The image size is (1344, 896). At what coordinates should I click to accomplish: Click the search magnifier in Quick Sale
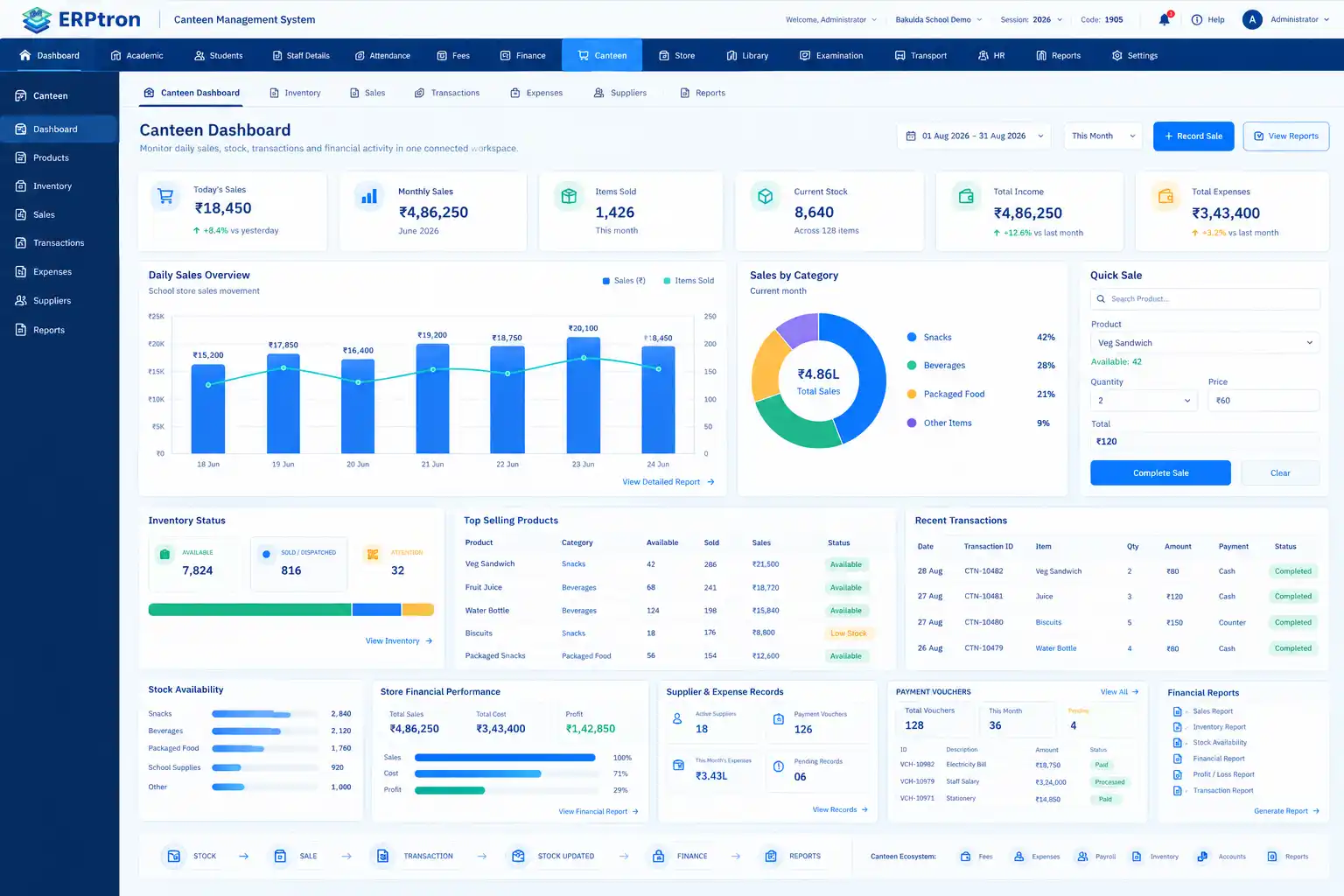[1102, 299]
